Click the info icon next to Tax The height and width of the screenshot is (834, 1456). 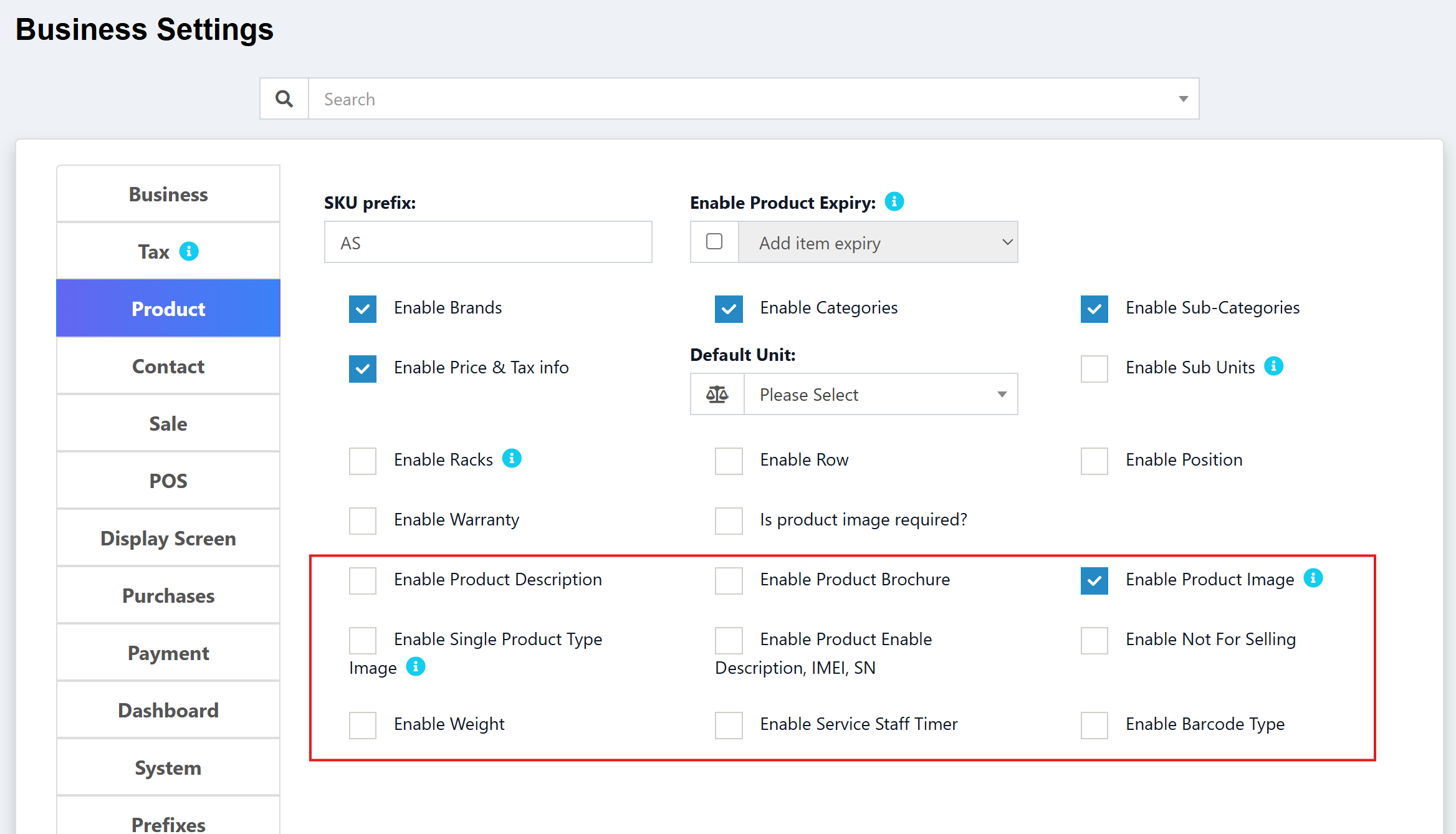[190, 251]
